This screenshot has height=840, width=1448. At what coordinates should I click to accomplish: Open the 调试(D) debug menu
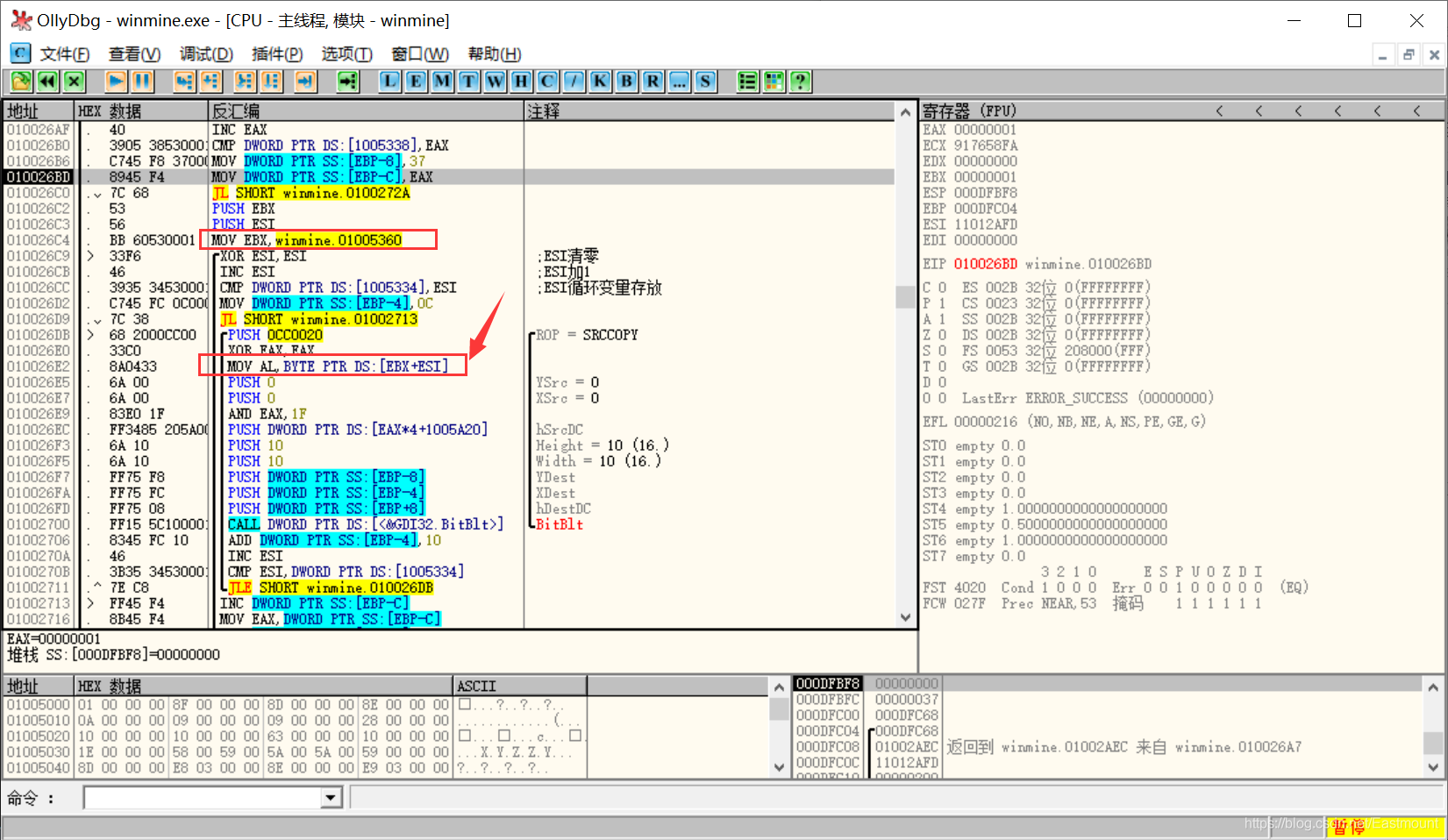206,54
